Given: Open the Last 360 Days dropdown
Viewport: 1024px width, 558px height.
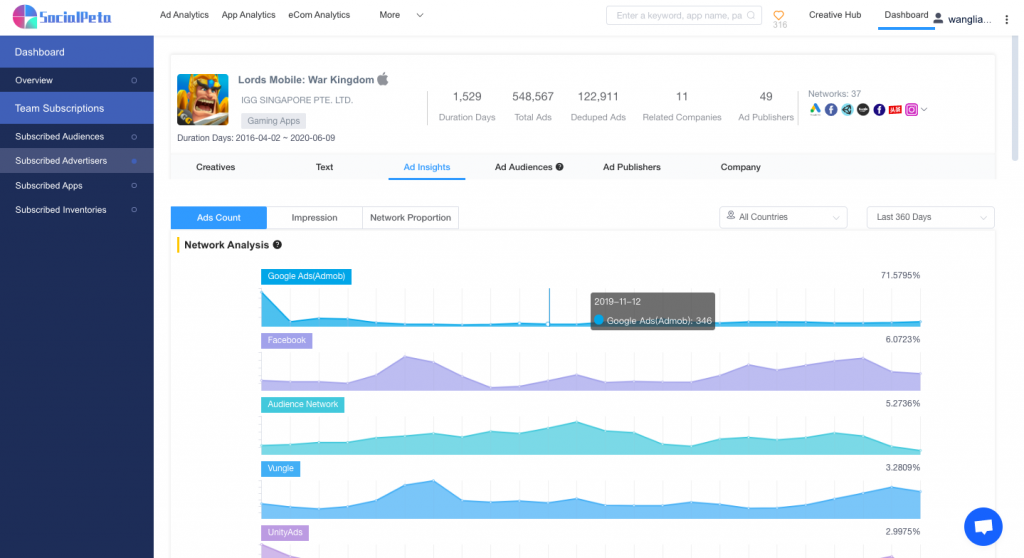Looking at the screenshot, I should 931,217.
